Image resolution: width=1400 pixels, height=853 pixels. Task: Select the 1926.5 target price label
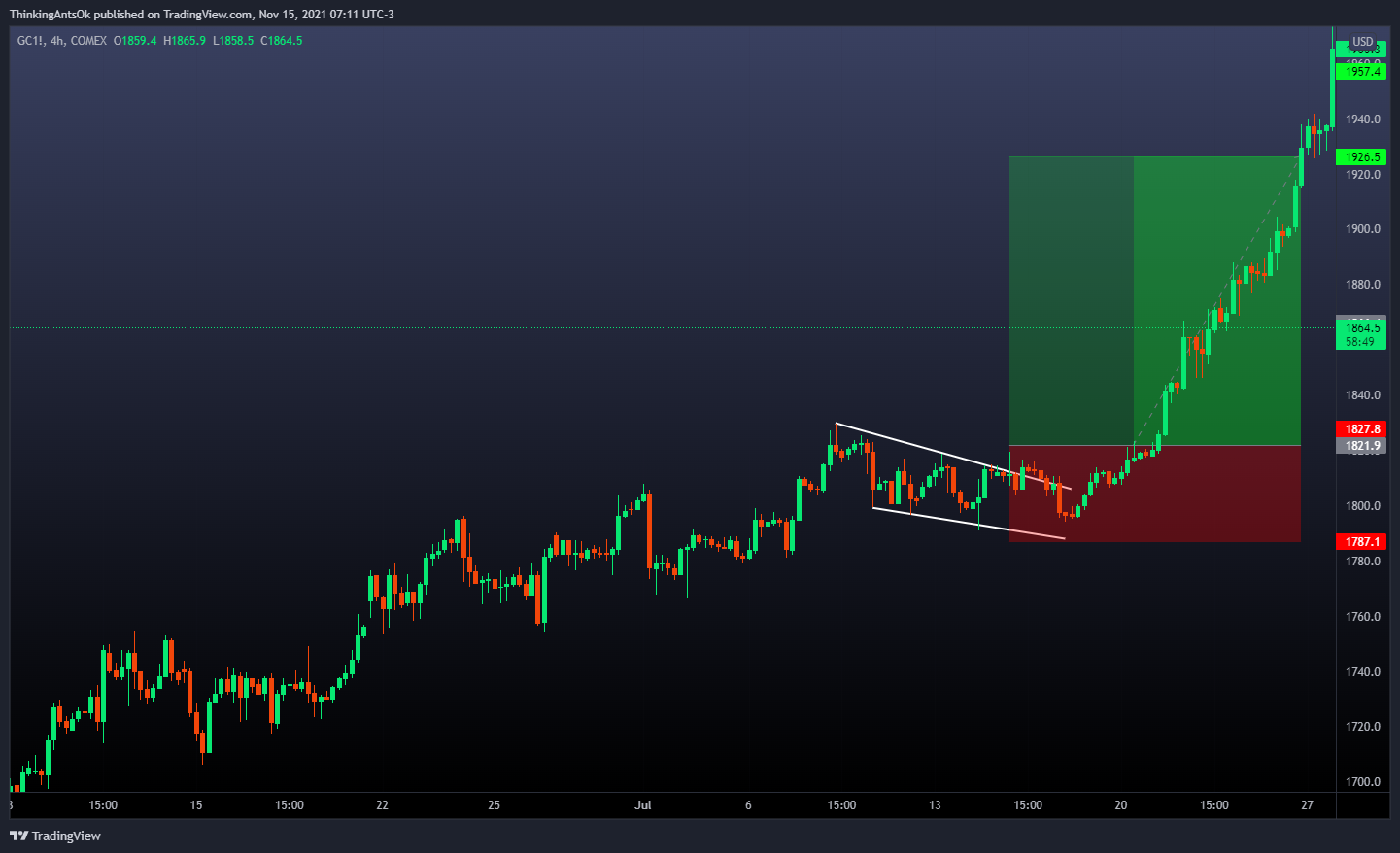click(1361, 157)
